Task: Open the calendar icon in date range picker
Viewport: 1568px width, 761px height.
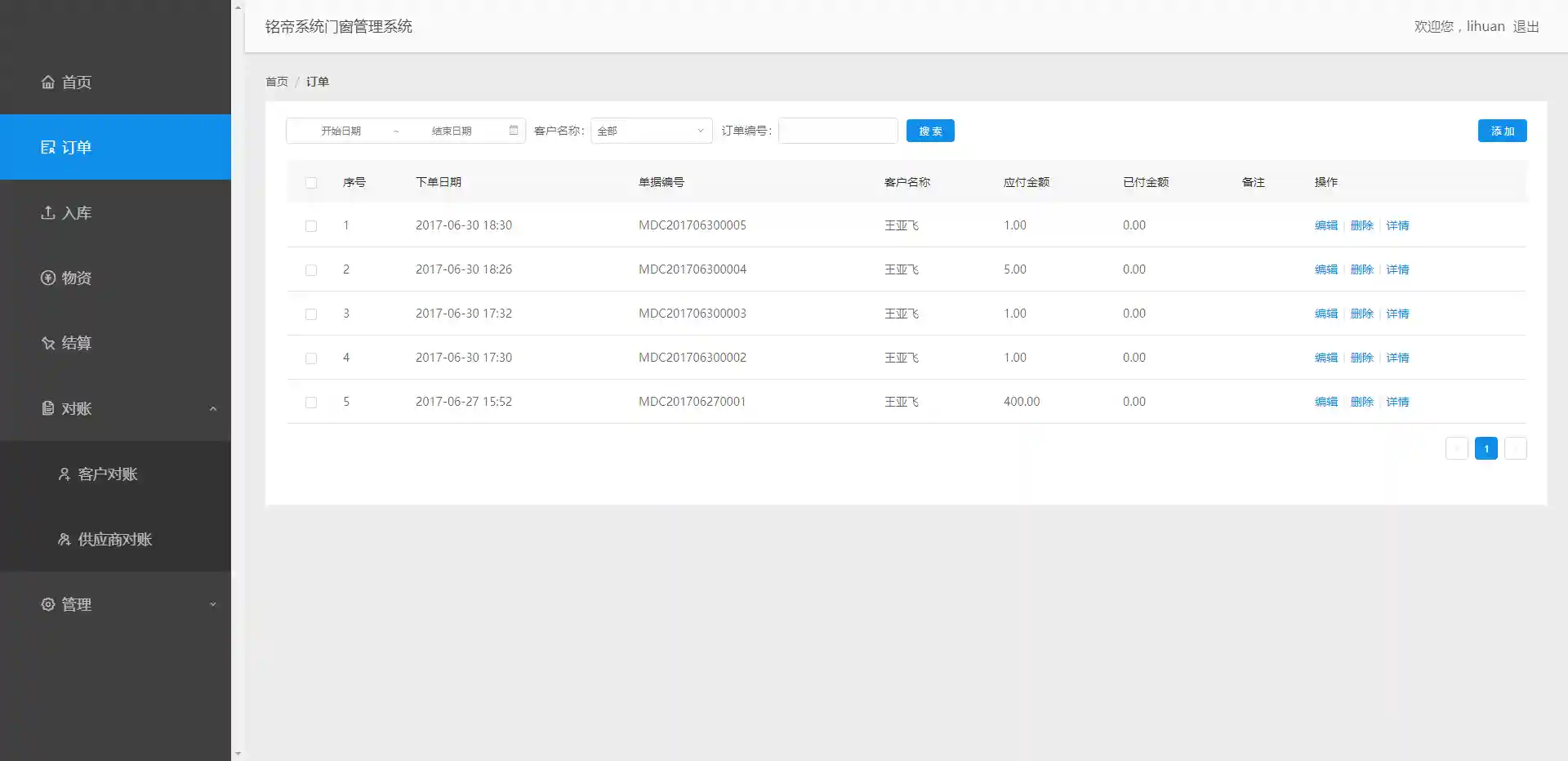Action: tap(514, 131)
